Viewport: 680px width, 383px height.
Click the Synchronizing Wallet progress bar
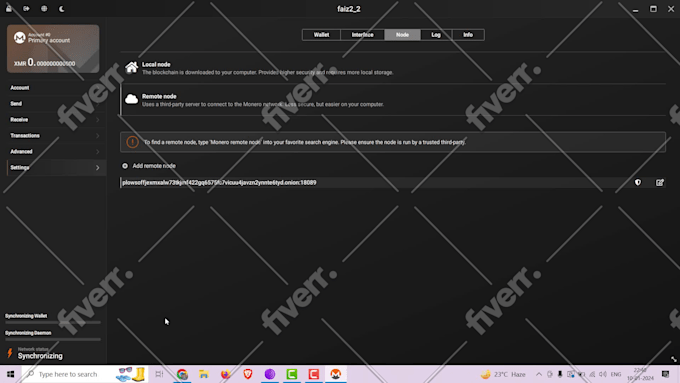pyautogui.click(x=53, y=323)
